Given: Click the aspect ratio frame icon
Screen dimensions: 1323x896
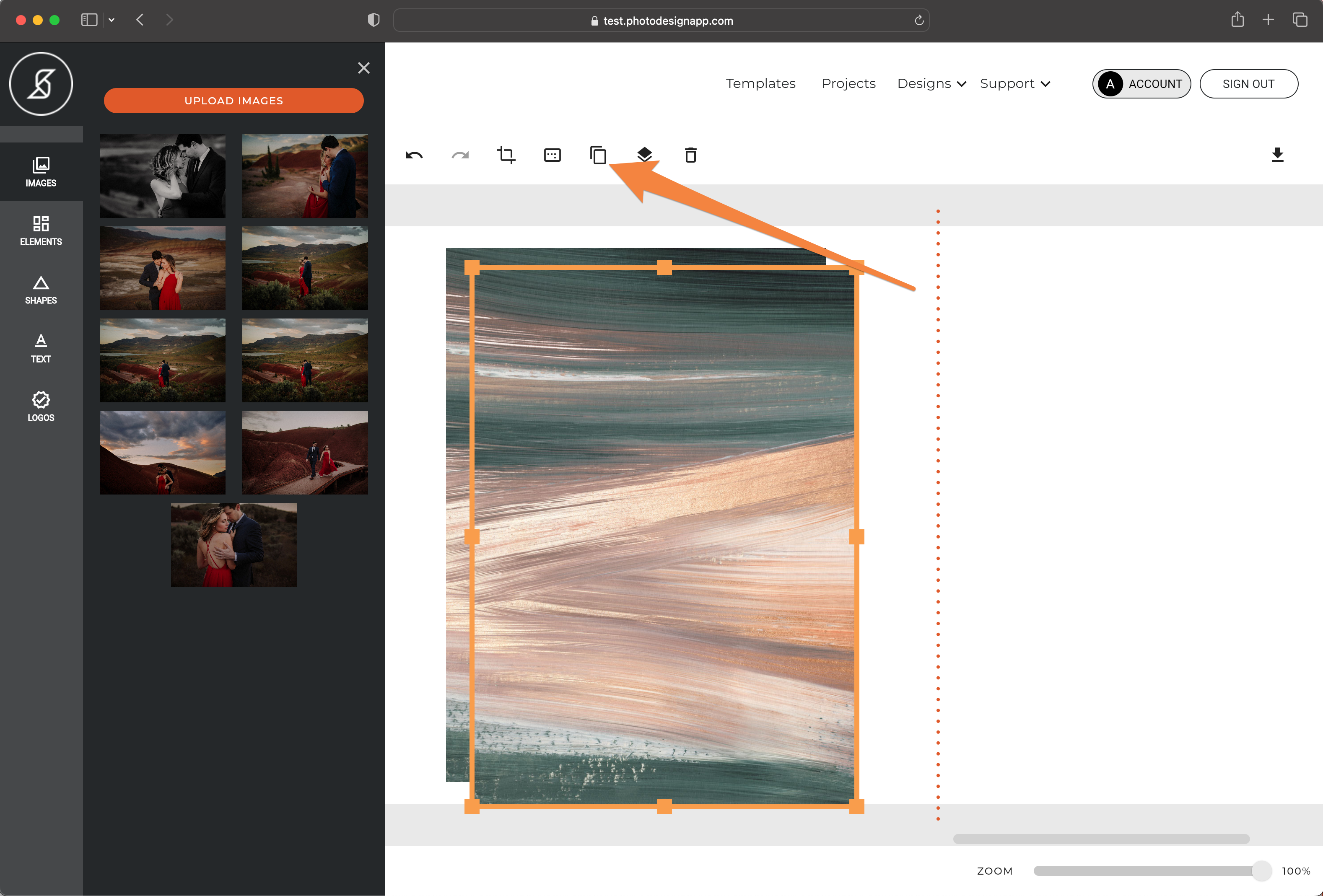Looking at the screenshot, I should coord(552,155).
